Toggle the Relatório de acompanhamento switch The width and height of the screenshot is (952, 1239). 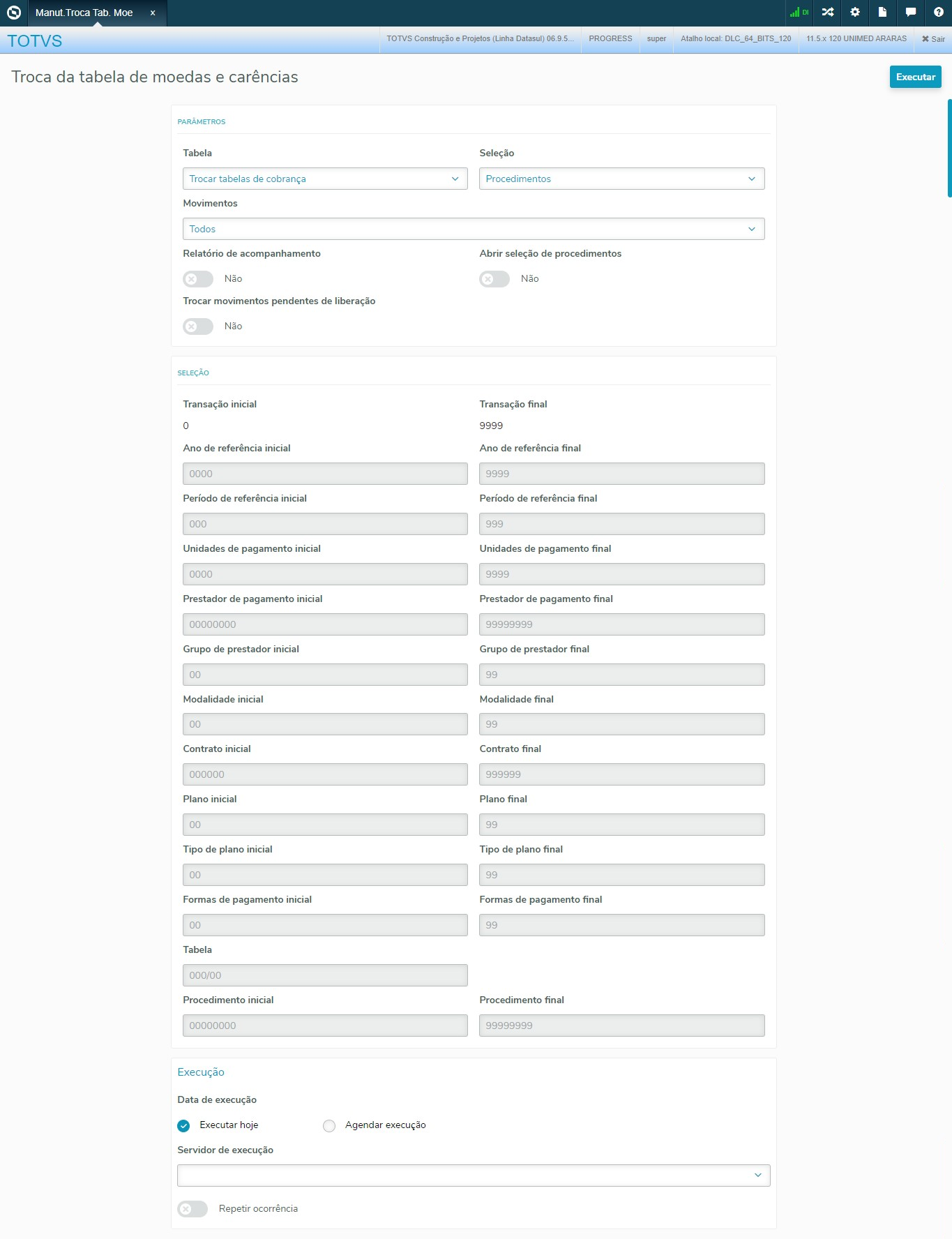click(198, 279)
